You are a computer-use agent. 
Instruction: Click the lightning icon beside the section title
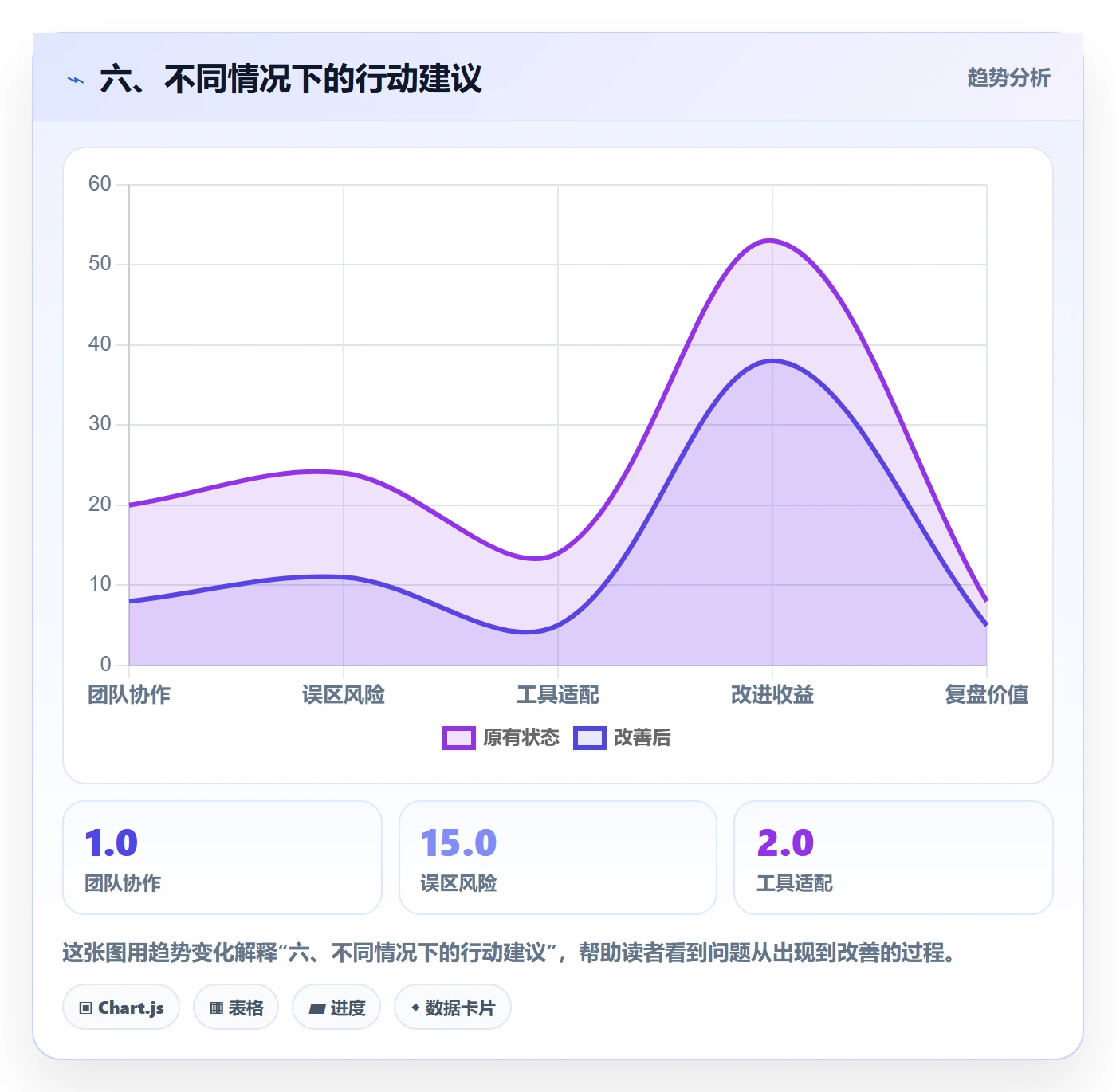coord(76,80)
